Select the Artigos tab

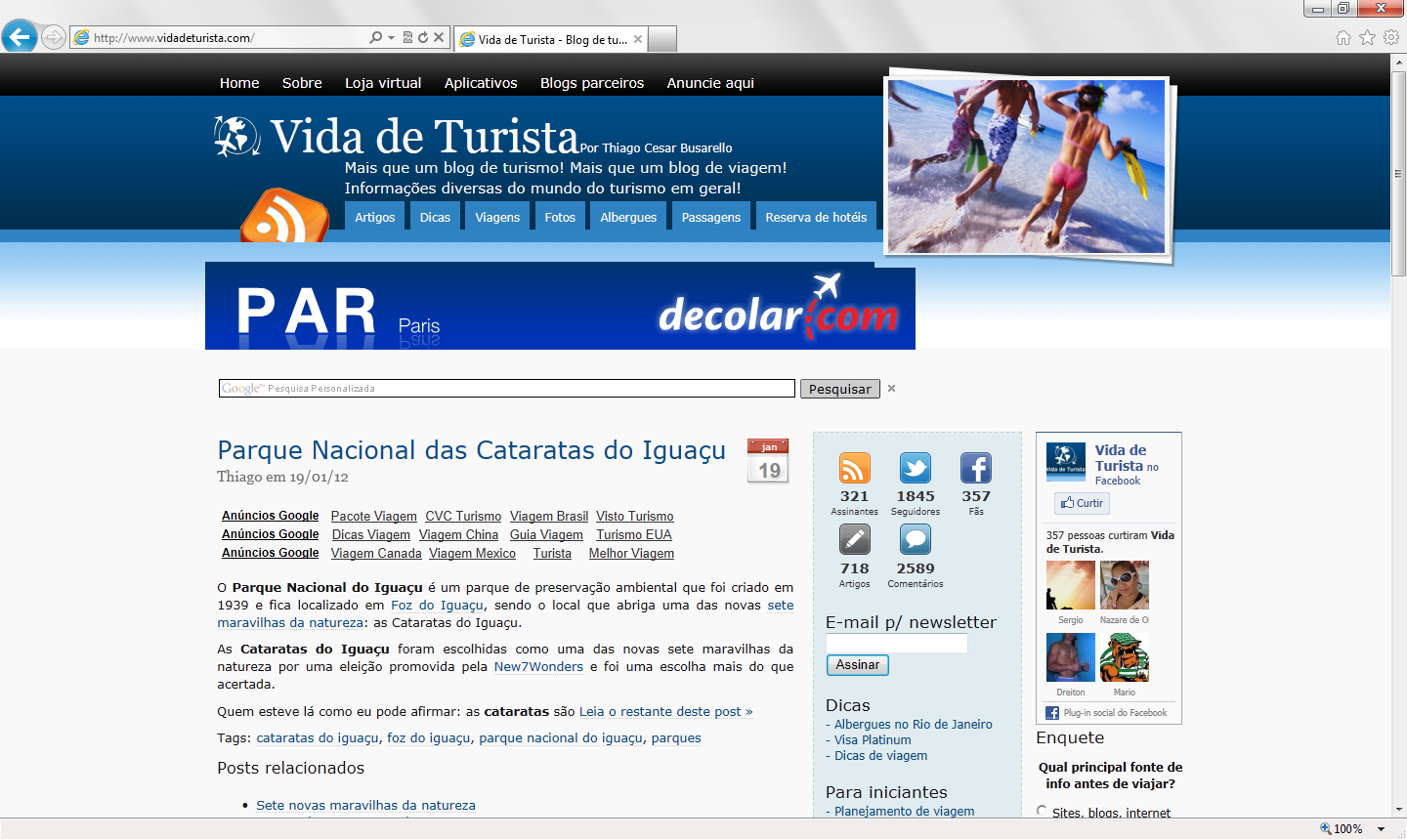click(x=375, y=217)
